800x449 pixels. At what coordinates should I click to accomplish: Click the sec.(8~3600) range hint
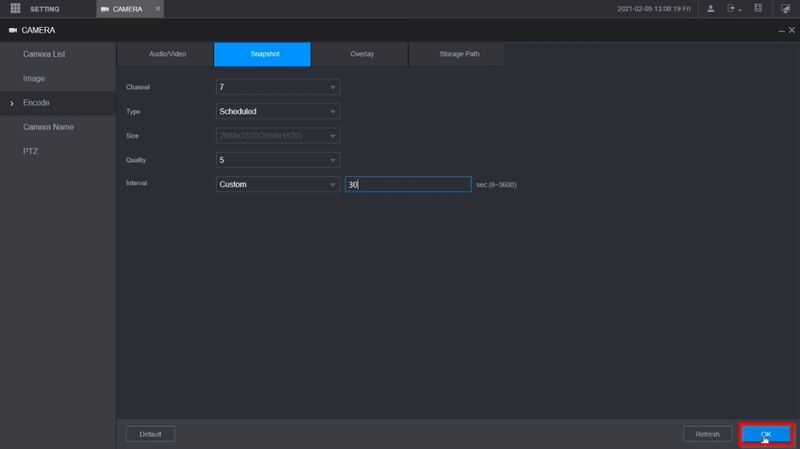[496, 185]
